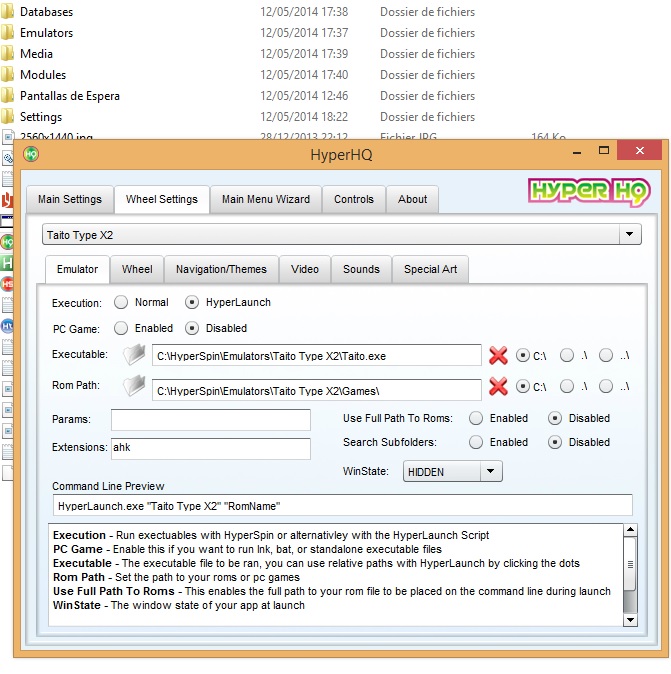Click the Executable browse folder icon
Image resolution: width=671 pixels, height=674 pixels.
[x=134, y=355]
